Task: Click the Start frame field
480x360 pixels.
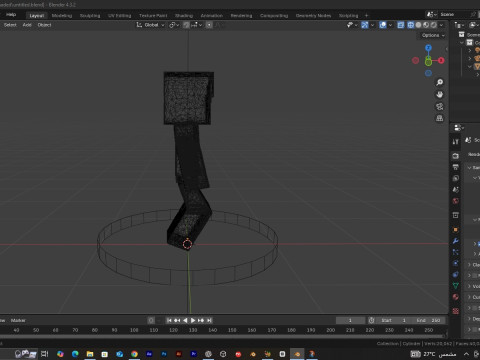Action: [394, 320]
